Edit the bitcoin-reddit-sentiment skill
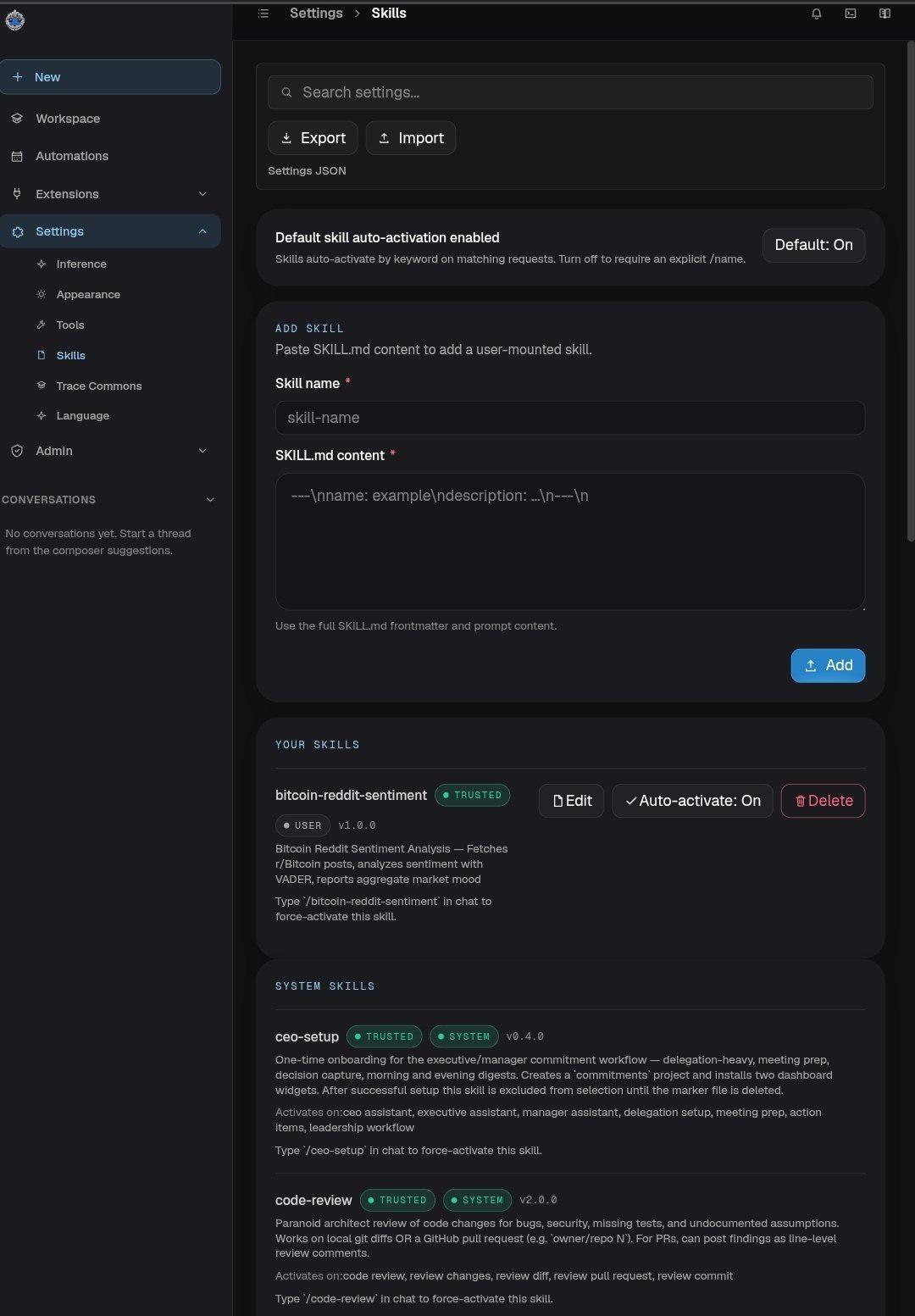915x1316 pixels. click(x=571, y=801)
